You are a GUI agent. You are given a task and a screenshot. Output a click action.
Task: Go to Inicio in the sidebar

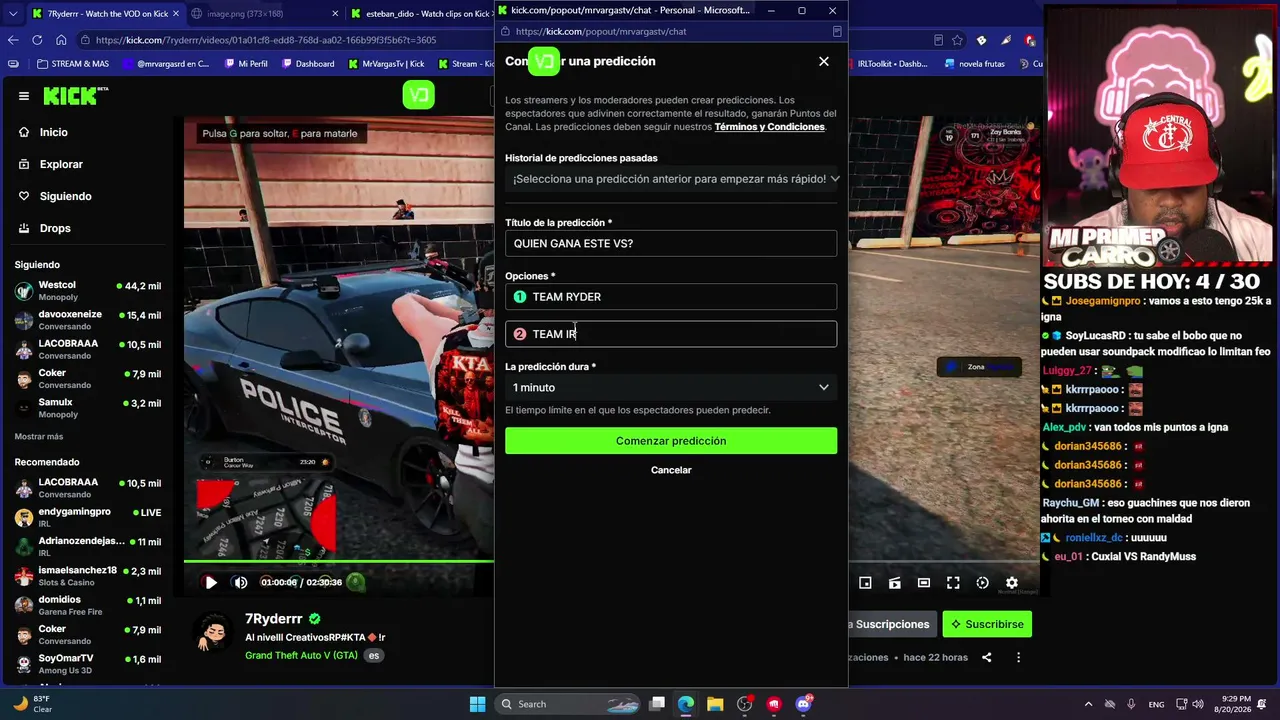[54, 132]
